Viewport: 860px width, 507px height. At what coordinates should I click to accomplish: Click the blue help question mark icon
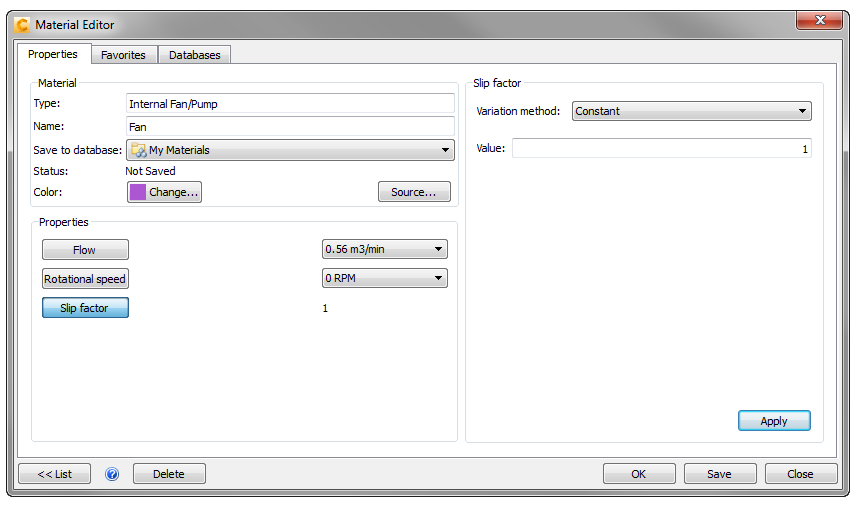(112, 474)
